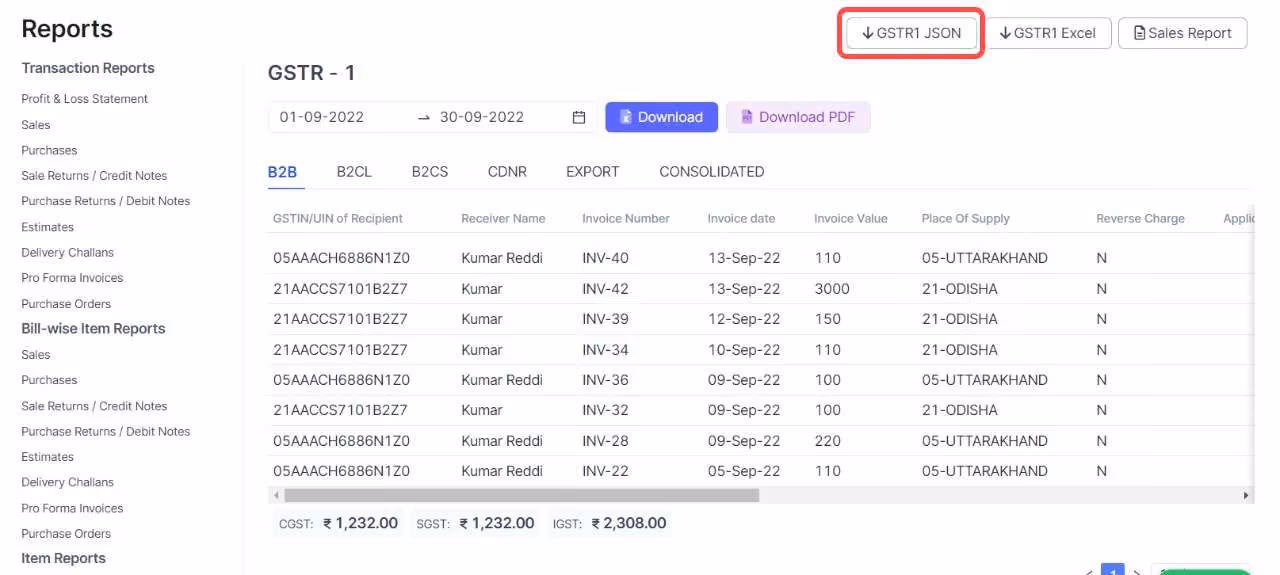This screenshot has width=1280, height=575.
Task: Select invoice number INV-34
Action: click(x=606, y=350)
